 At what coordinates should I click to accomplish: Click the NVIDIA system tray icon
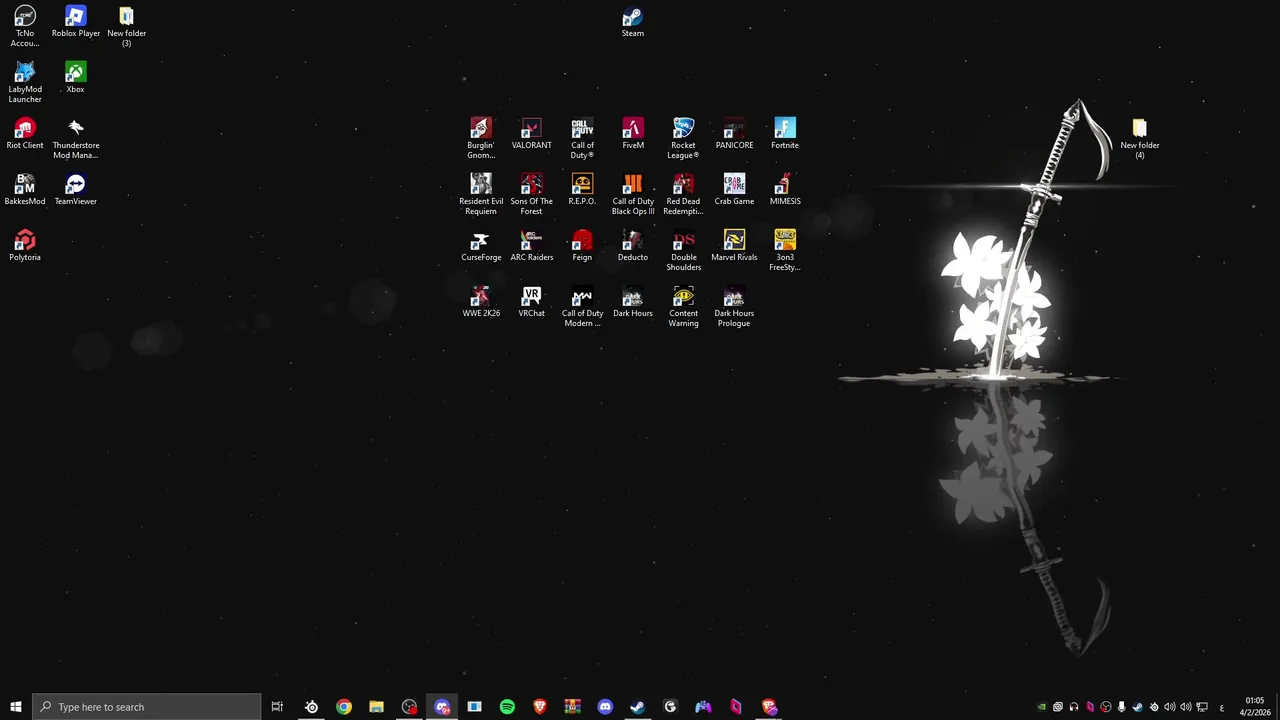(x=1042, y=707)
